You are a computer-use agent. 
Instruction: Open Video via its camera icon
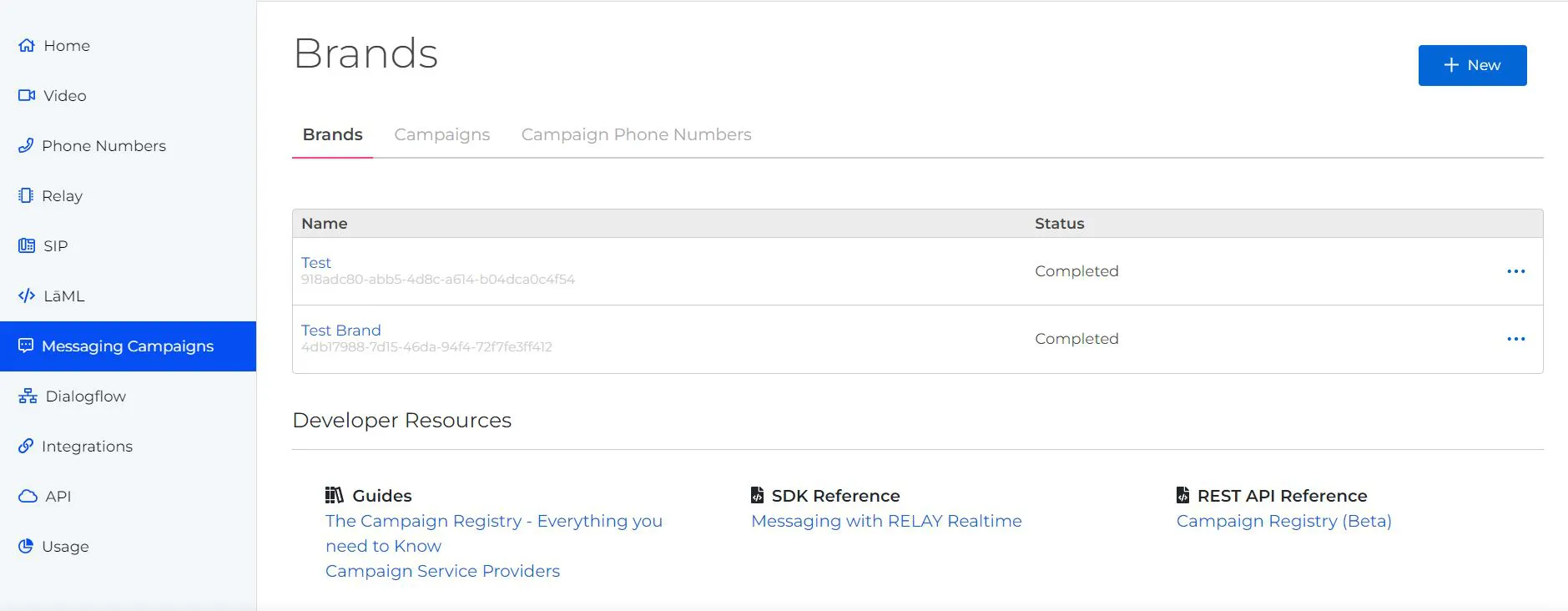click(x=27, y=96)
